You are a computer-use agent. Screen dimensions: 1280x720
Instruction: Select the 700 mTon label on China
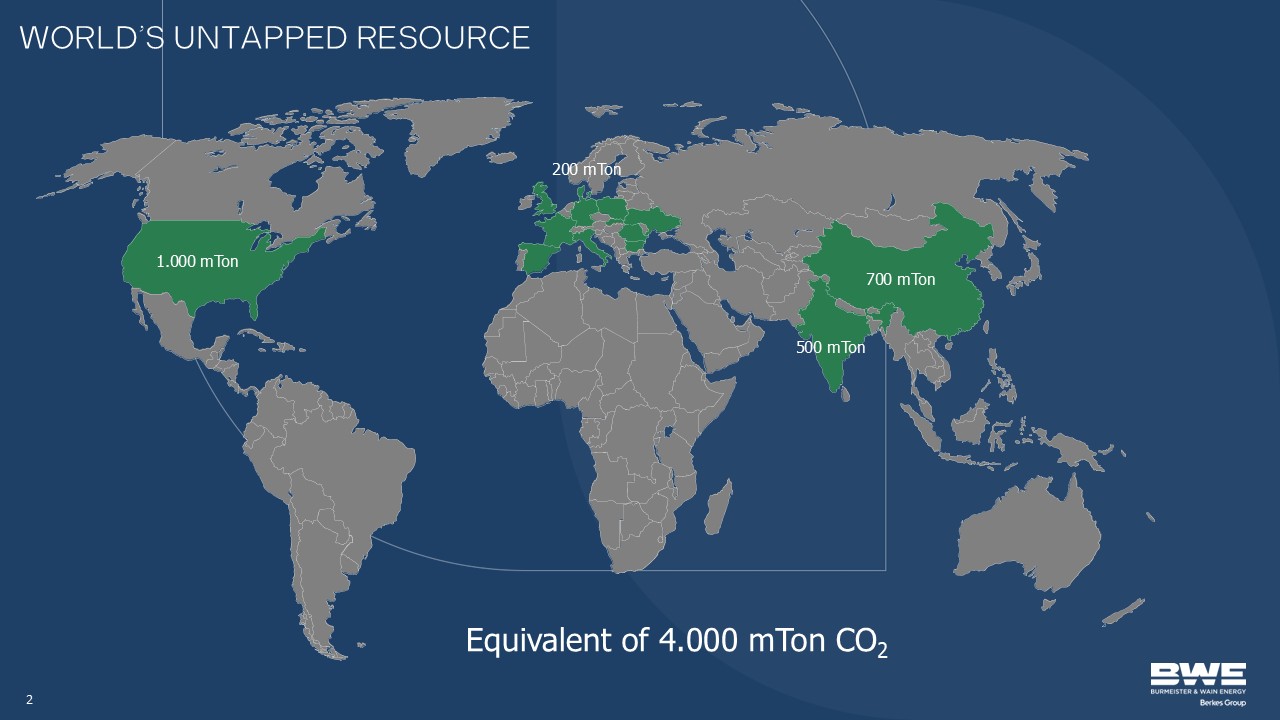click(x=901, y=279)
